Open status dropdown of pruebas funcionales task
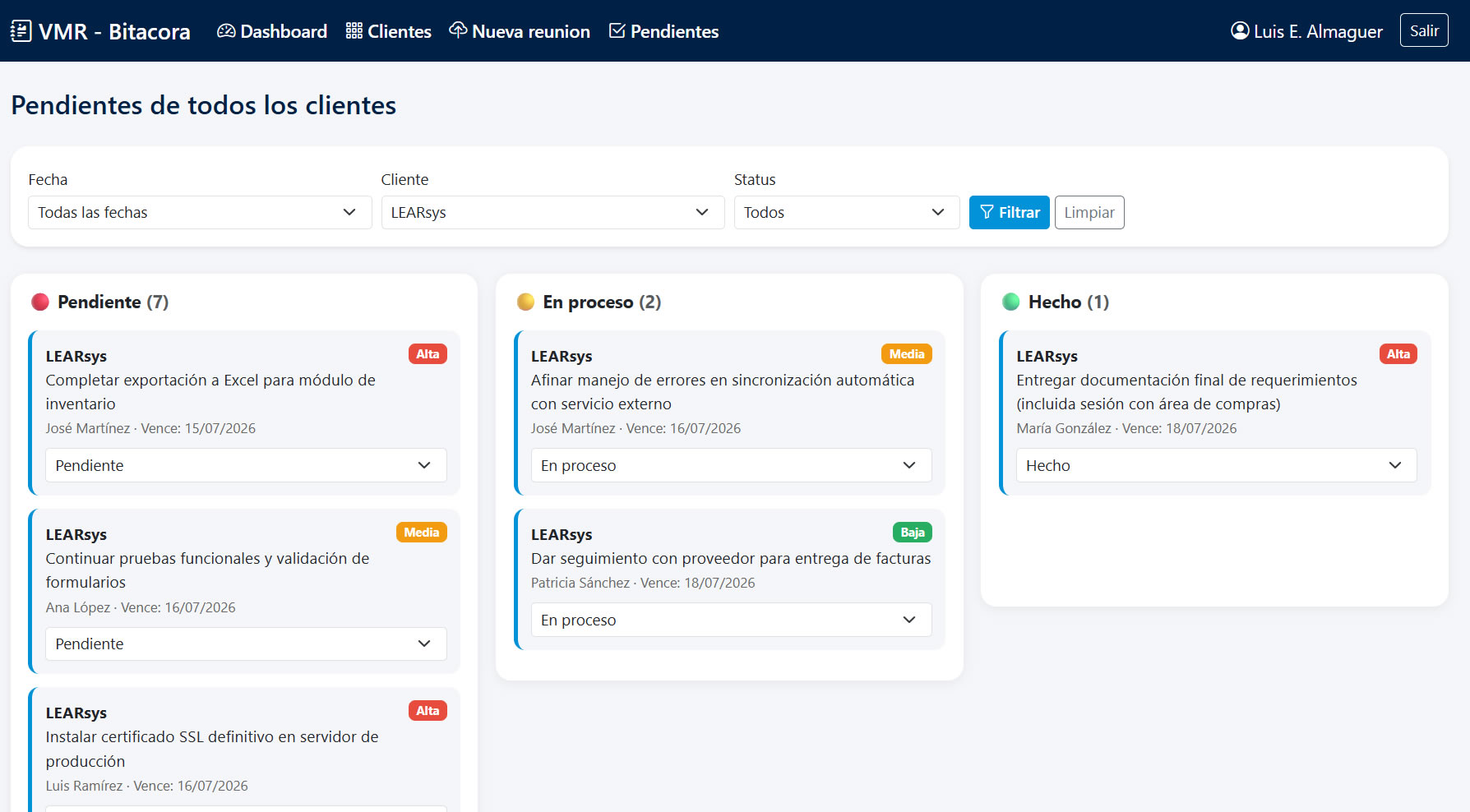The image size is (1470, 812). pos(246,644)
